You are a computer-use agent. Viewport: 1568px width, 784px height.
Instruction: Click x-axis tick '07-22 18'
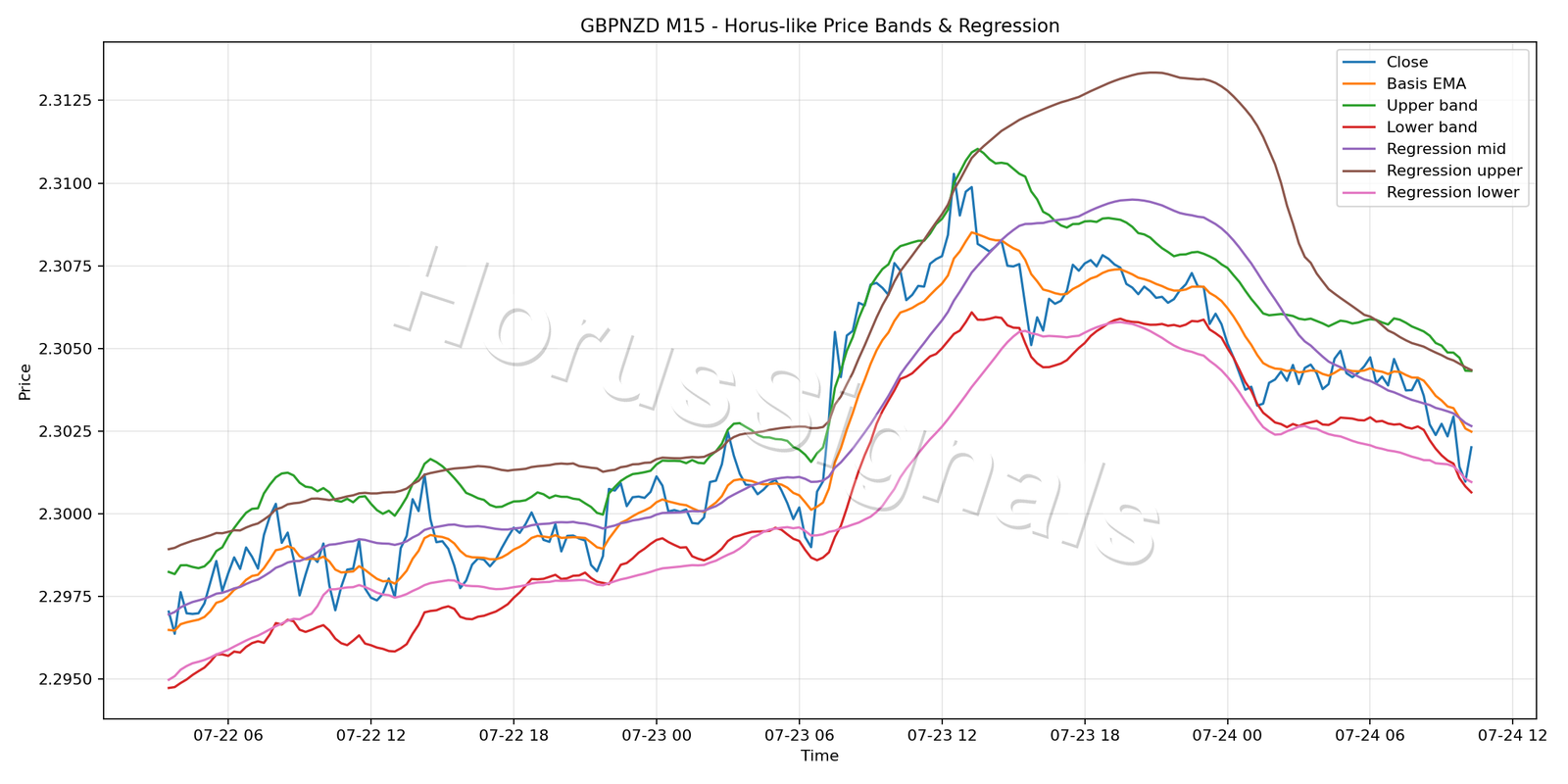514,735
